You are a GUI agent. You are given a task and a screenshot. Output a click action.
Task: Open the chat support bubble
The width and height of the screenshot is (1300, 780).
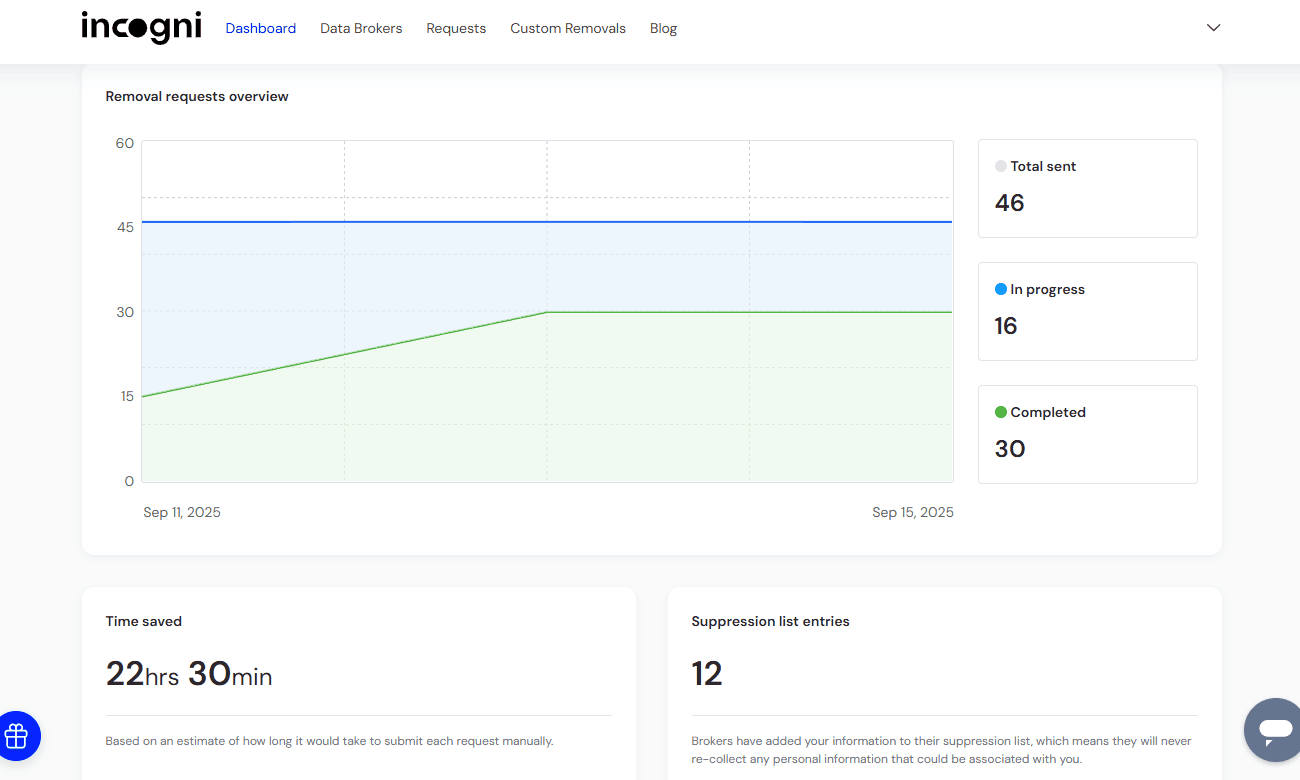coord(1275,730)
